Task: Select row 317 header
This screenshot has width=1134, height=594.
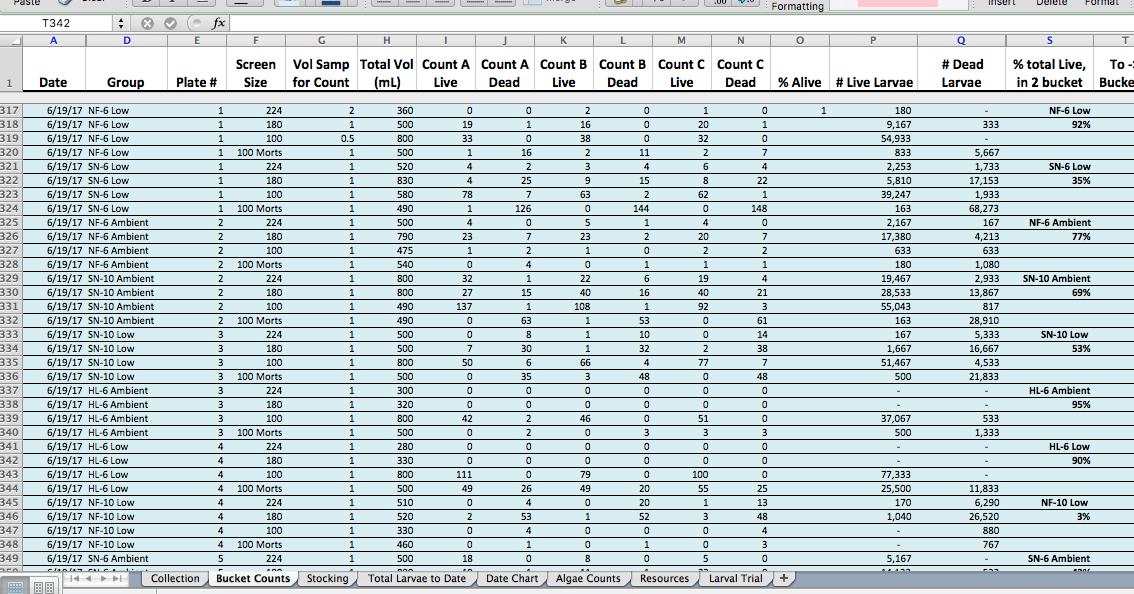Action: [x=10, y=111]
